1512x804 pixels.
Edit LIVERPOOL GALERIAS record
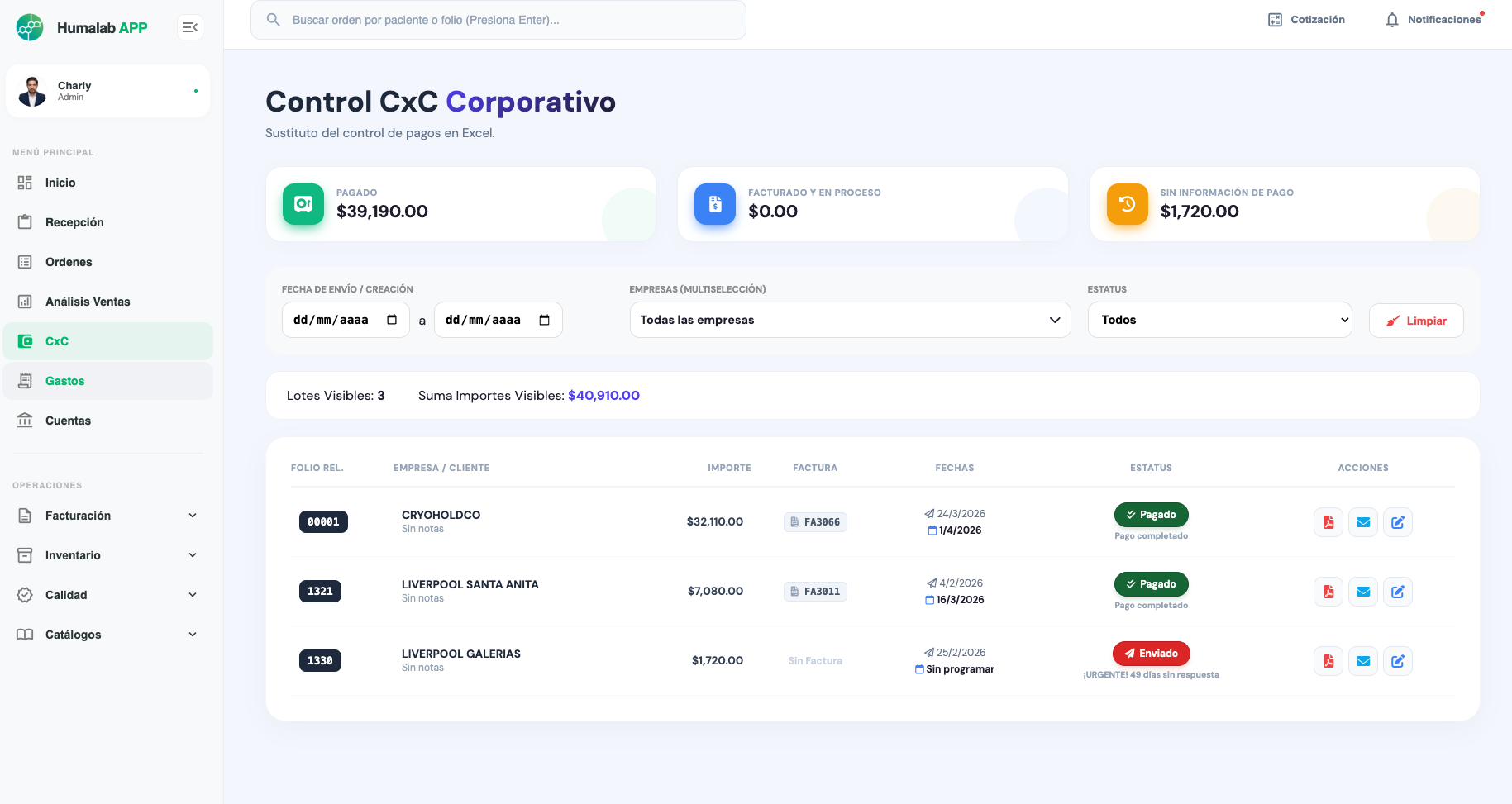pyautogui.click(x=1398, y=661)
